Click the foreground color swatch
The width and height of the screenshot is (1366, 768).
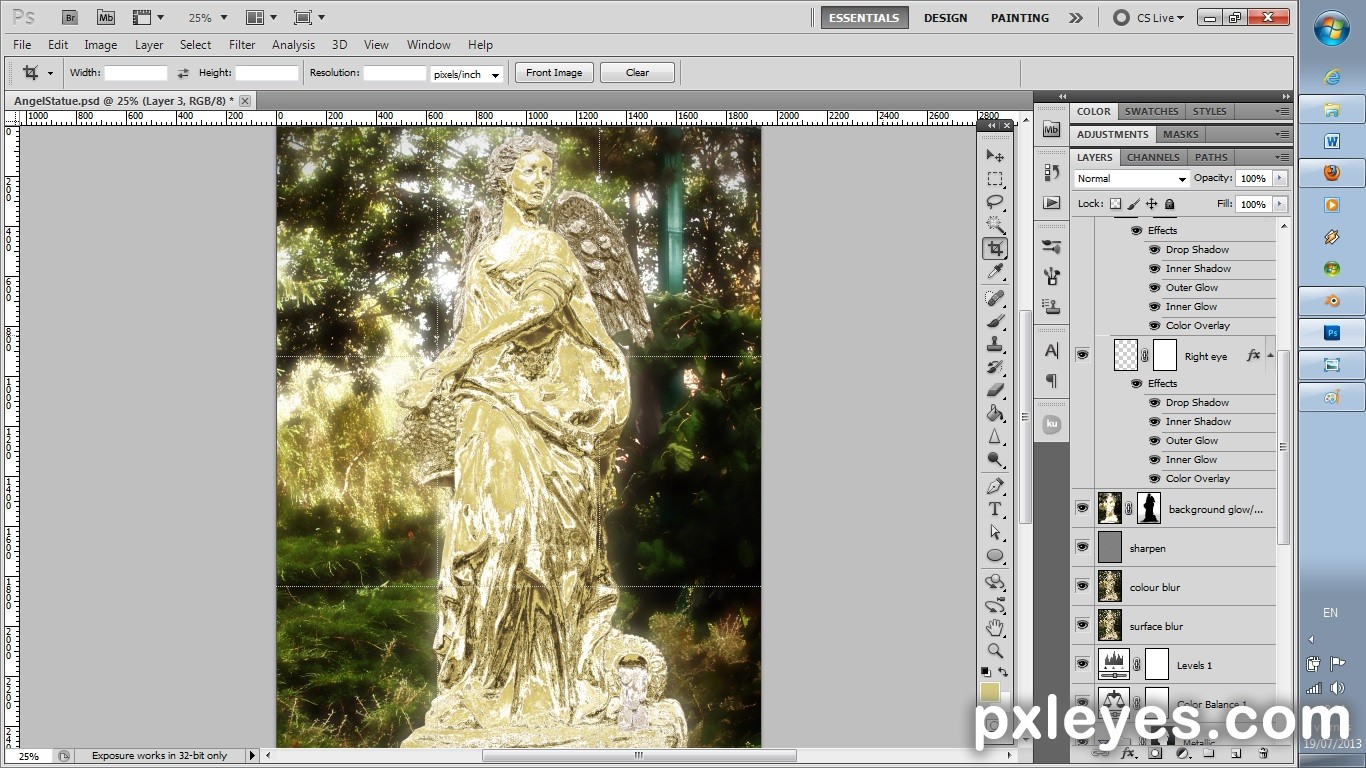990,692
